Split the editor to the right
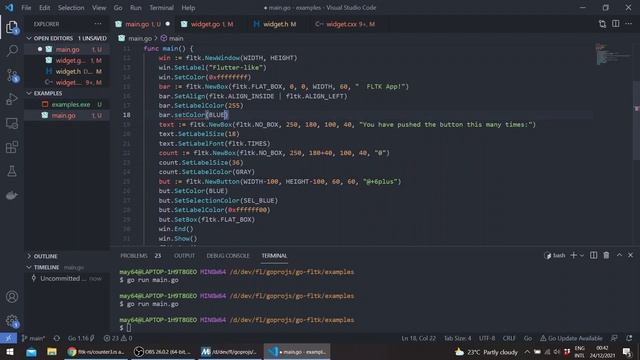This screenshot has height=360, width=640. 616,24
